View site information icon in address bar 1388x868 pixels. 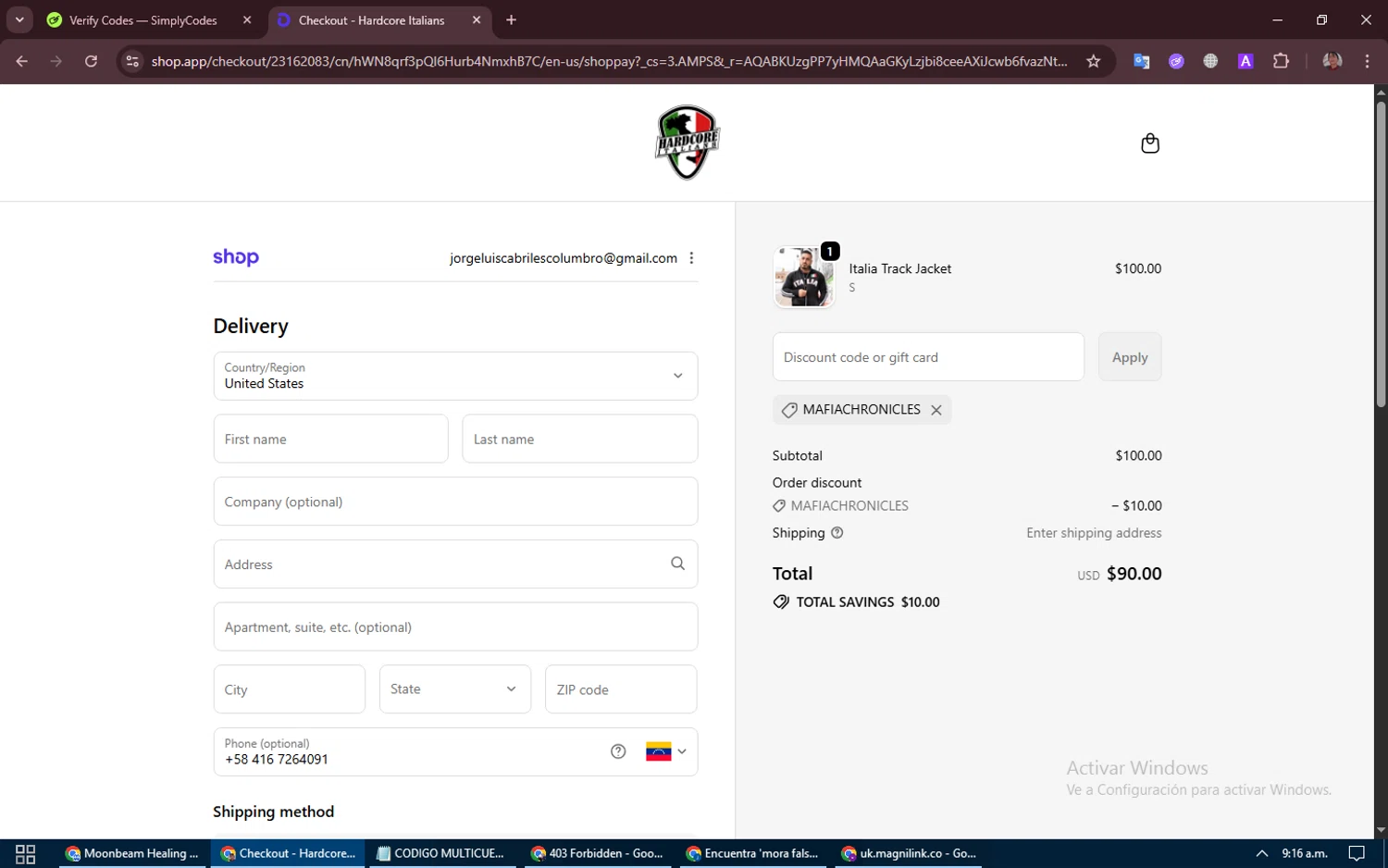tap(132, 61)
